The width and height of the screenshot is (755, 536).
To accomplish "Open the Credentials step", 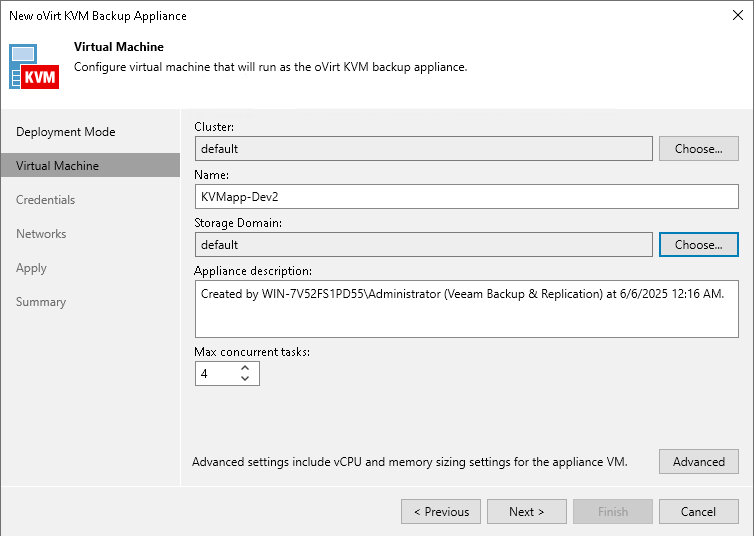I will (x=46, y=200).
